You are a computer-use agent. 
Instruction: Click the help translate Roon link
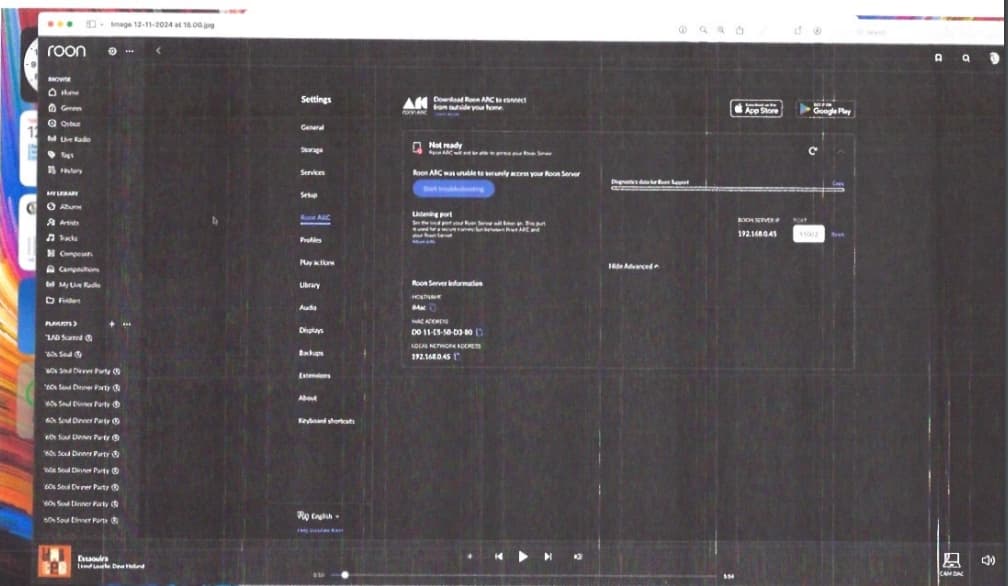[x=320, y=531]
